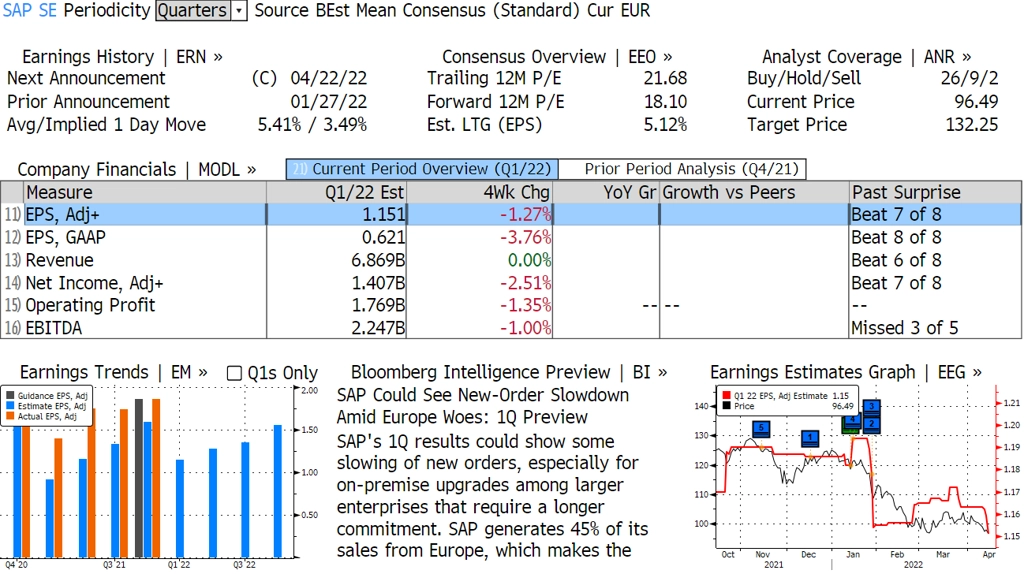Open news marker 1 on estimates graph

click(x=810, y=438)
